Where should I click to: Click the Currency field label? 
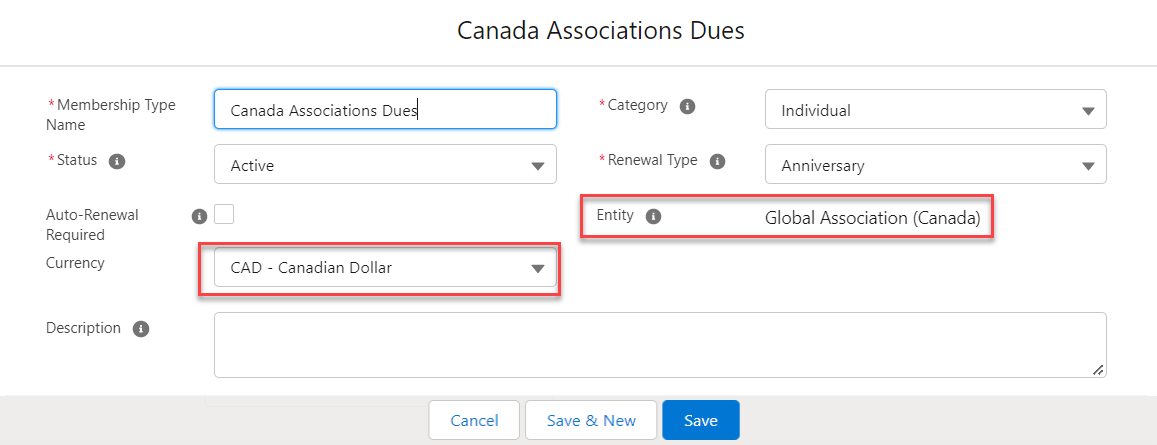(x=75, y=263)
